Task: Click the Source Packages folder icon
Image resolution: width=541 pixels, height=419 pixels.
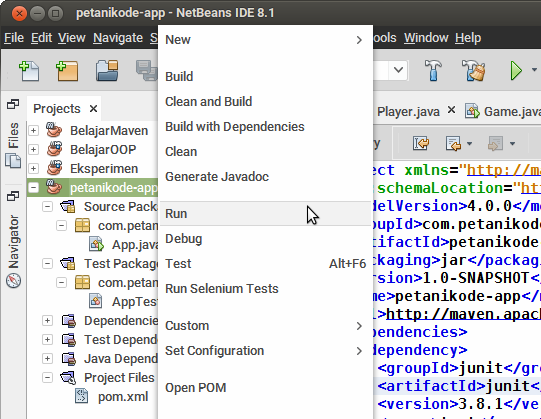Action: point(68,206)
